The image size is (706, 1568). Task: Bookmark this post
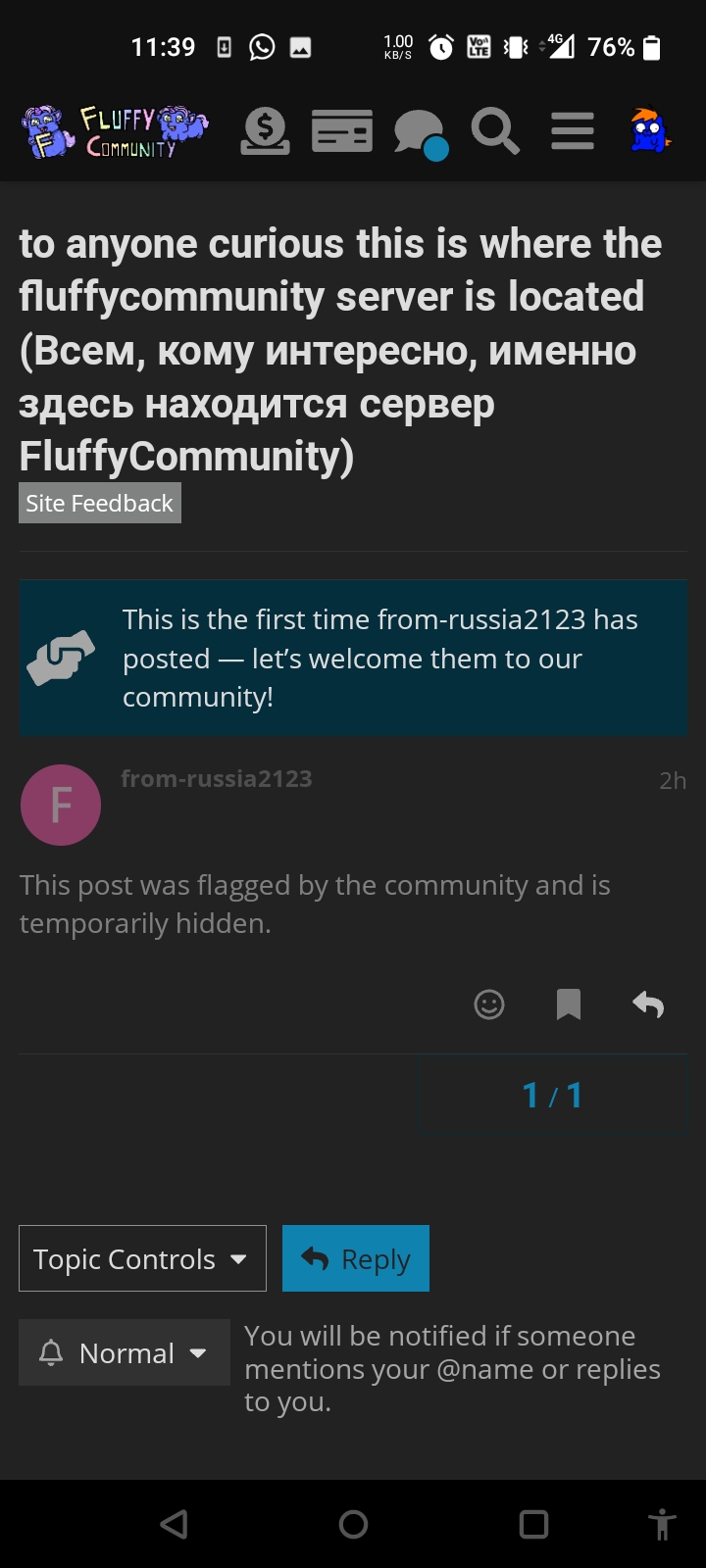tap(569, 1004)
